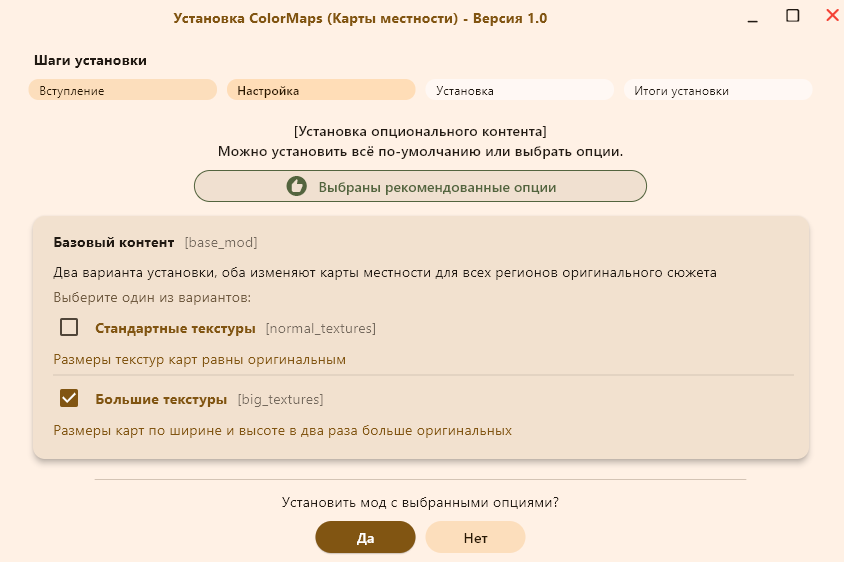
Task: Uncheck the Большие текстуры checkbox
Action: coord(69,398)
